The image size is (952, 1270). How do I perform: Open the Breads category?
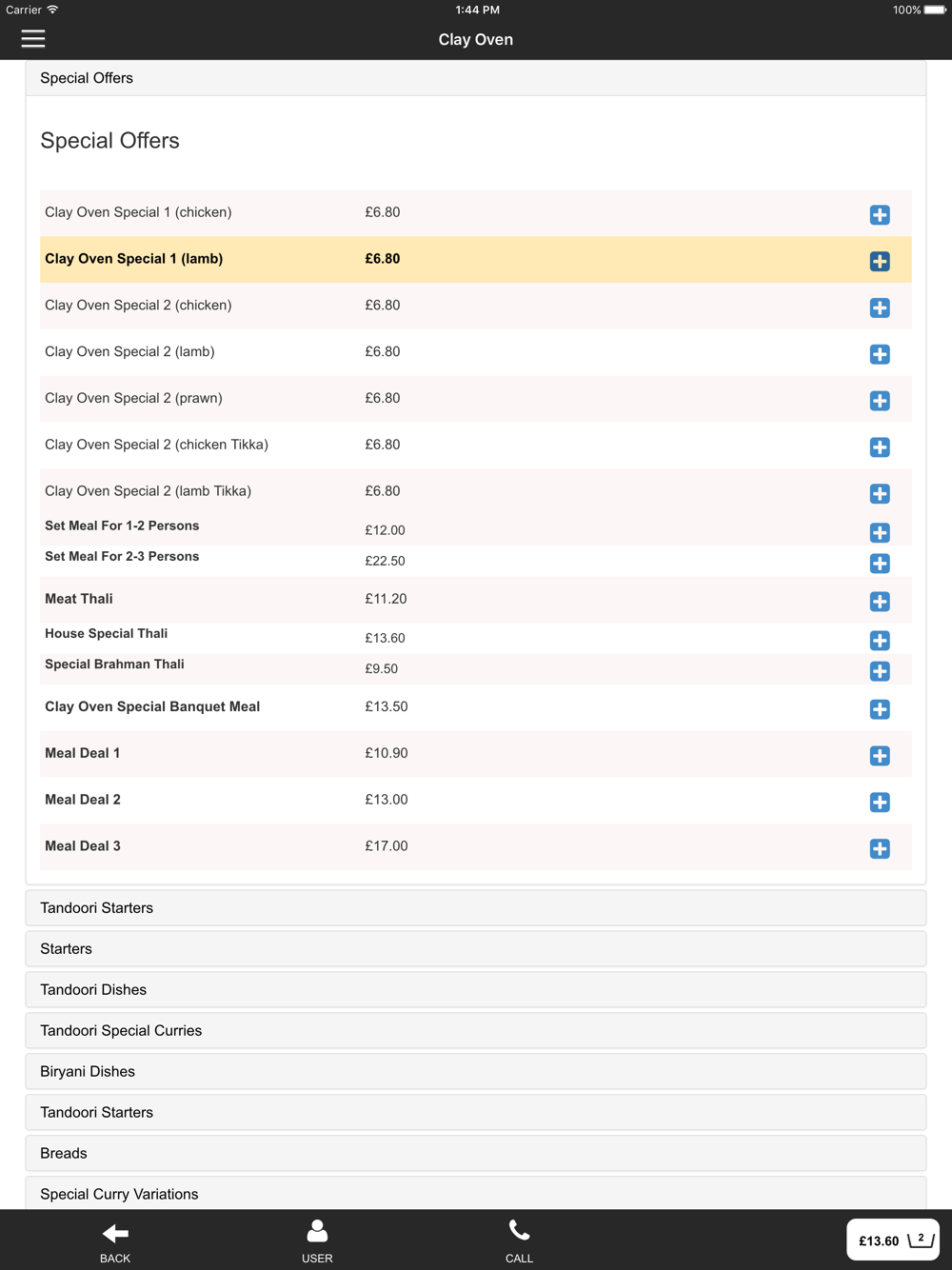click(x=476, y=1154)
